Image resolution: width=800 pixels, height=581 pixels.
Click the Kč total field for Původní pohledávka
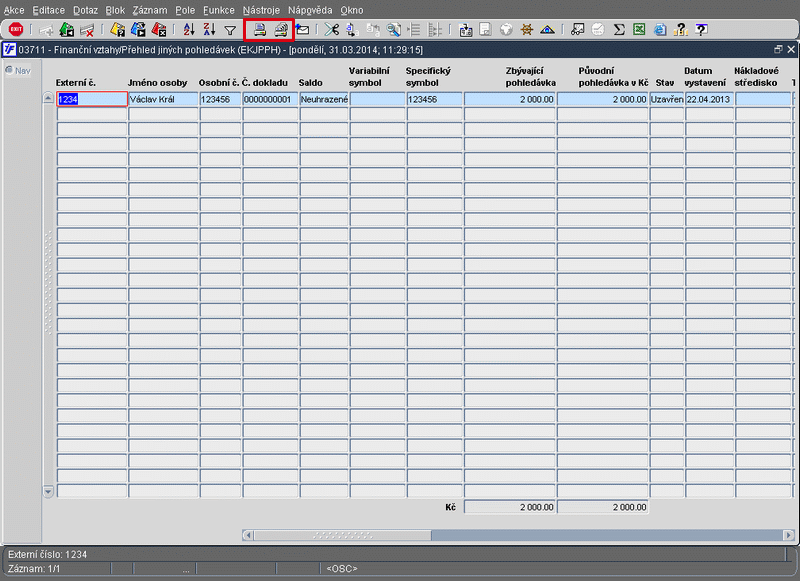(603, 507)
